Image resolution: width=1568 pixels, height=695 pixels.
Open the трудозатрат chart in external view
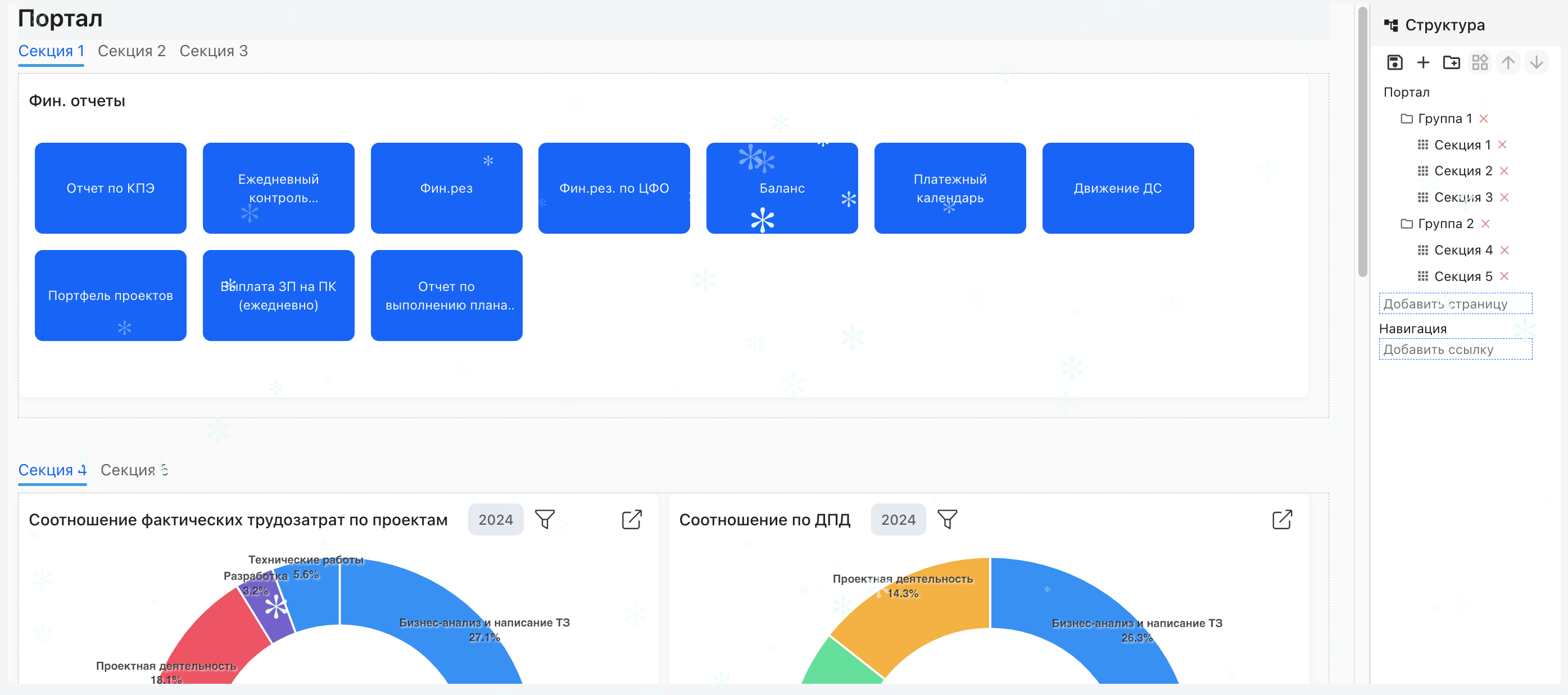coord(632,519)
